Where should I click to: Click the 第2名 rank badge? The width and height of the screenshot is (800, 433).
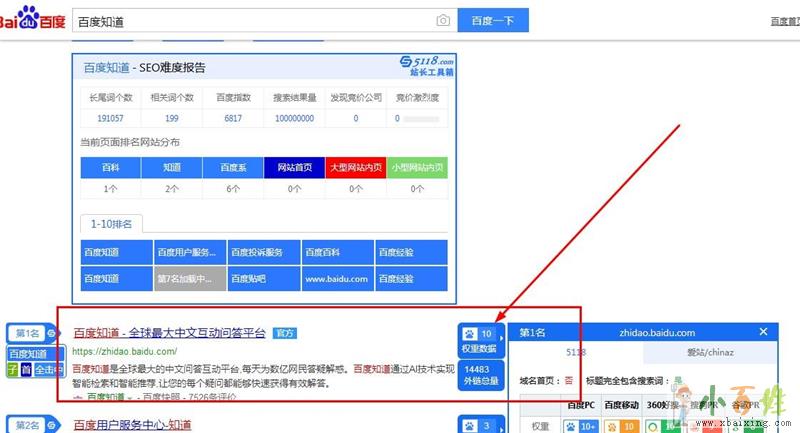(28, 426)
